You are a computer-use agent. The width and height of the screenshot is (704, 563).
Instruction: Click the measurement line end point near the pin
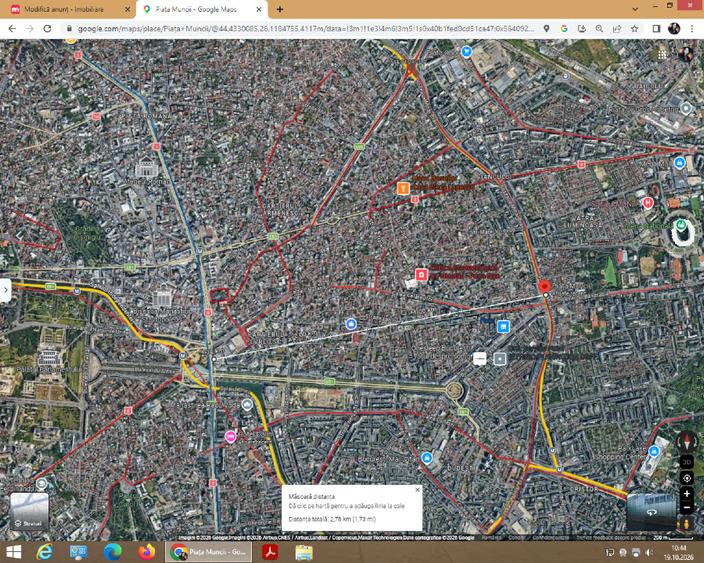(x=546, y=295)
